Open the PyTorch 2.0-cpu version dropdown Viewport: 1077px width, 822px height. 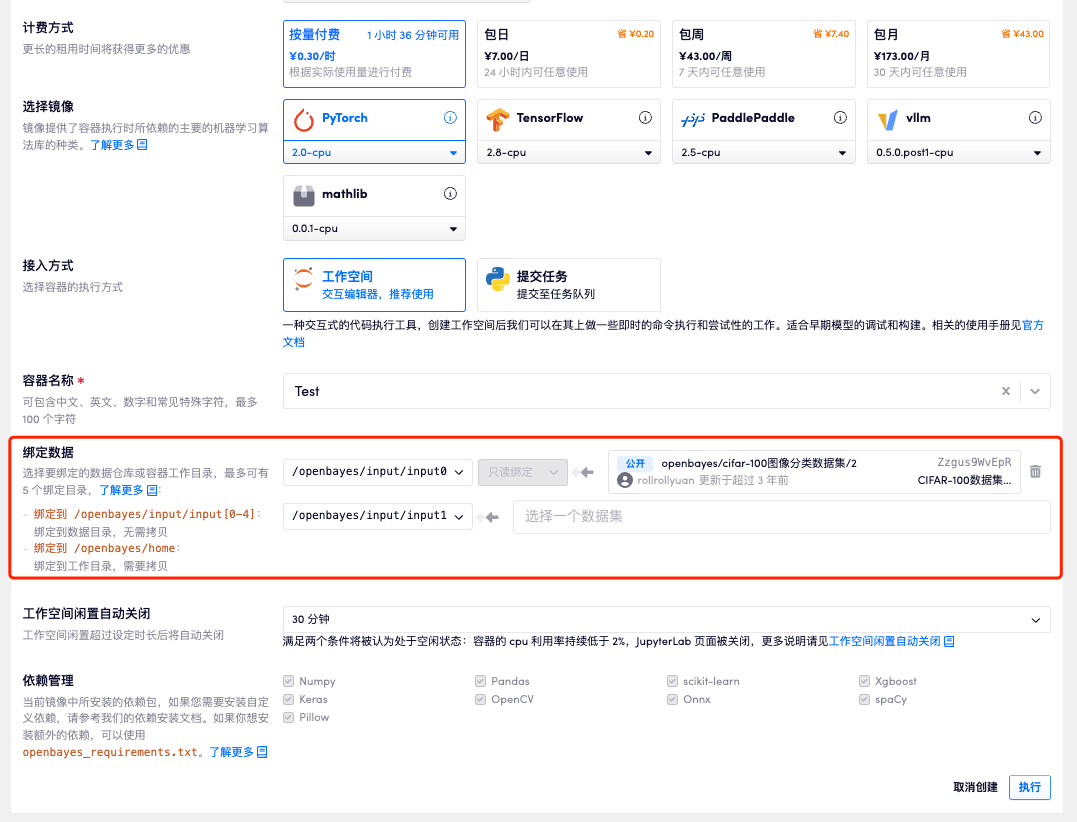[x=374, y=153]
